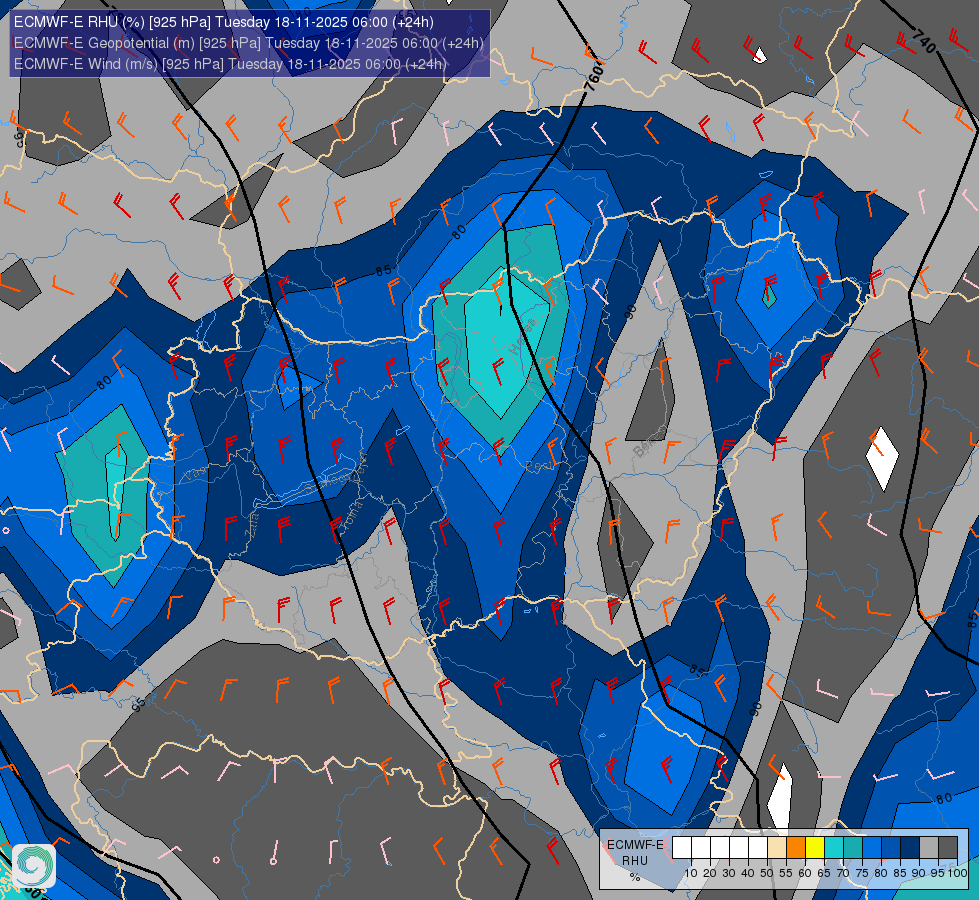This screenshot has width=979, height=900.
Task: Pick the cyan 65-70 legend swatch
Action: 834,847
